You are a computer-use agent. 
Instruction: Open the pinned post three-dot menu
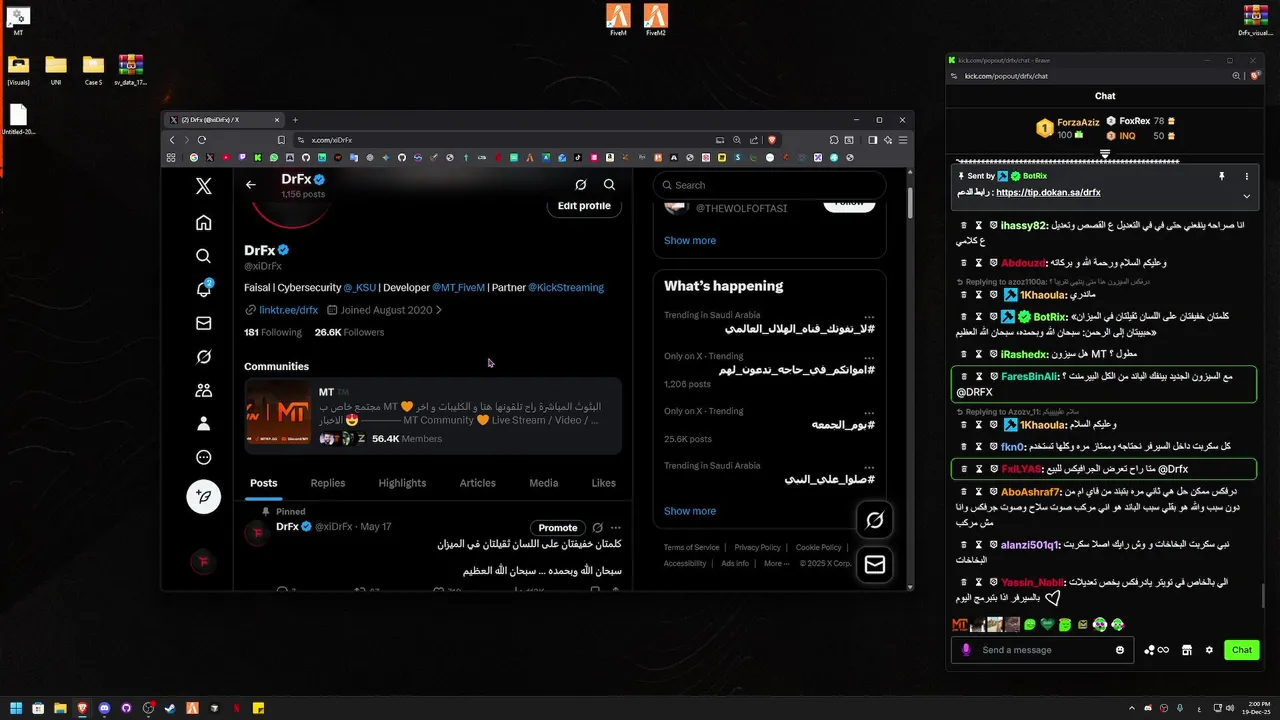(x=616, y=527)
